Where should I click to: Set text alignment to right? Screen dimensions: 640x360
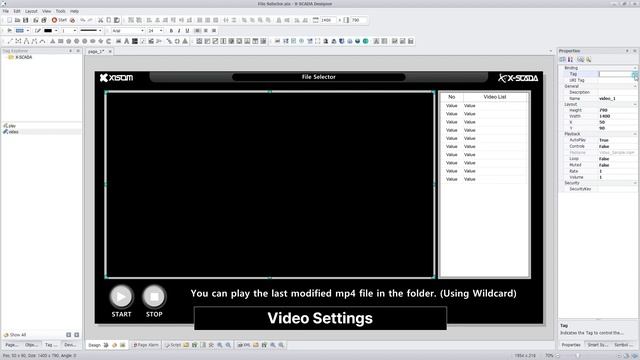[x=214, y=31]
